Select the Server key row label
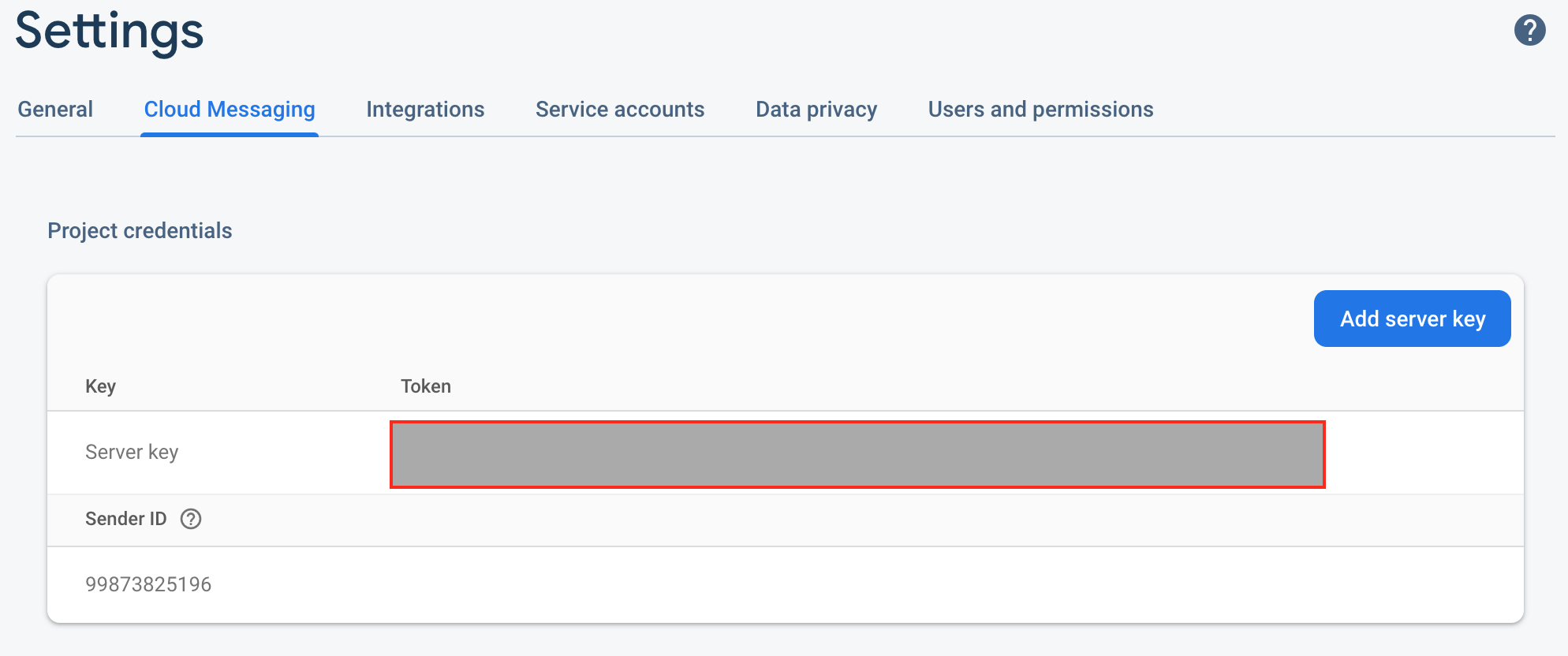1568x656 pixels. 132,452
